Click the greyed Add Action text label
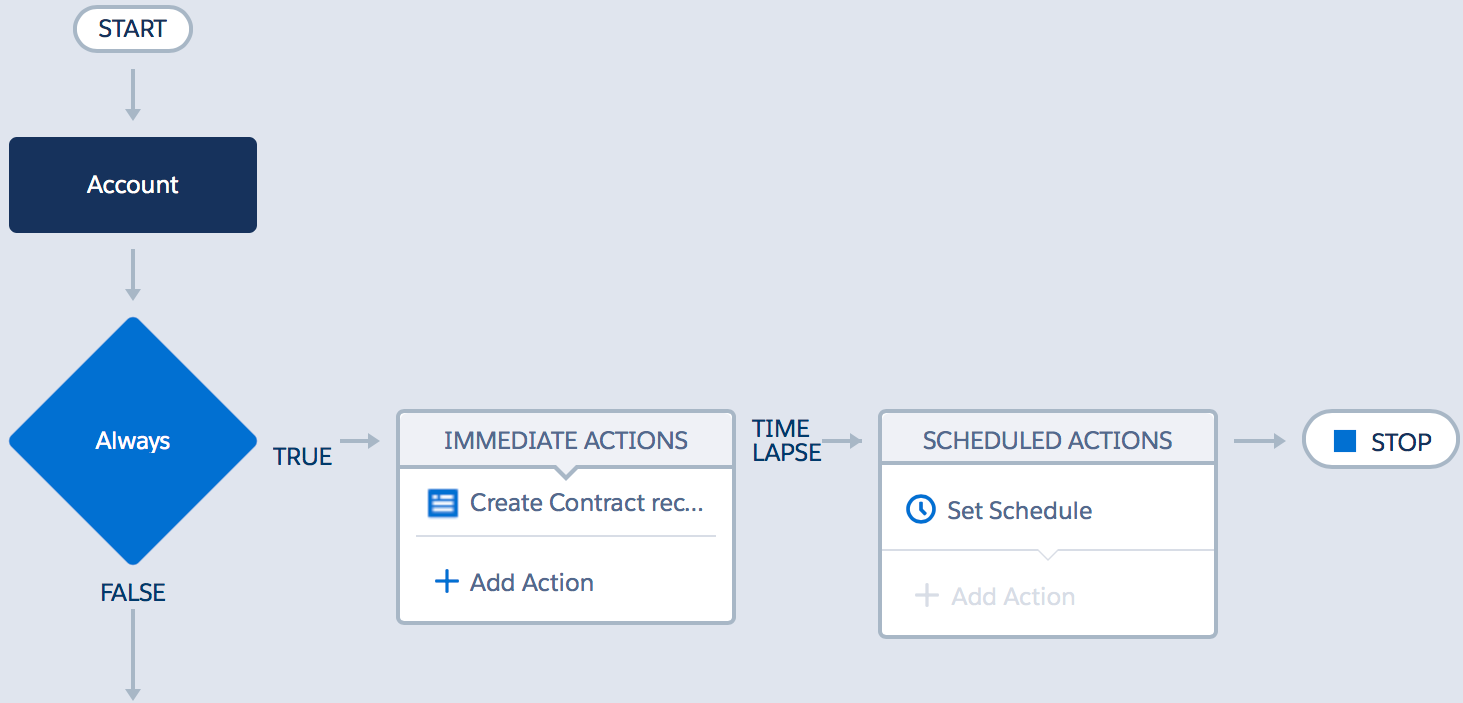Screen dimensions: 1463x703 tap(1013, 597)
